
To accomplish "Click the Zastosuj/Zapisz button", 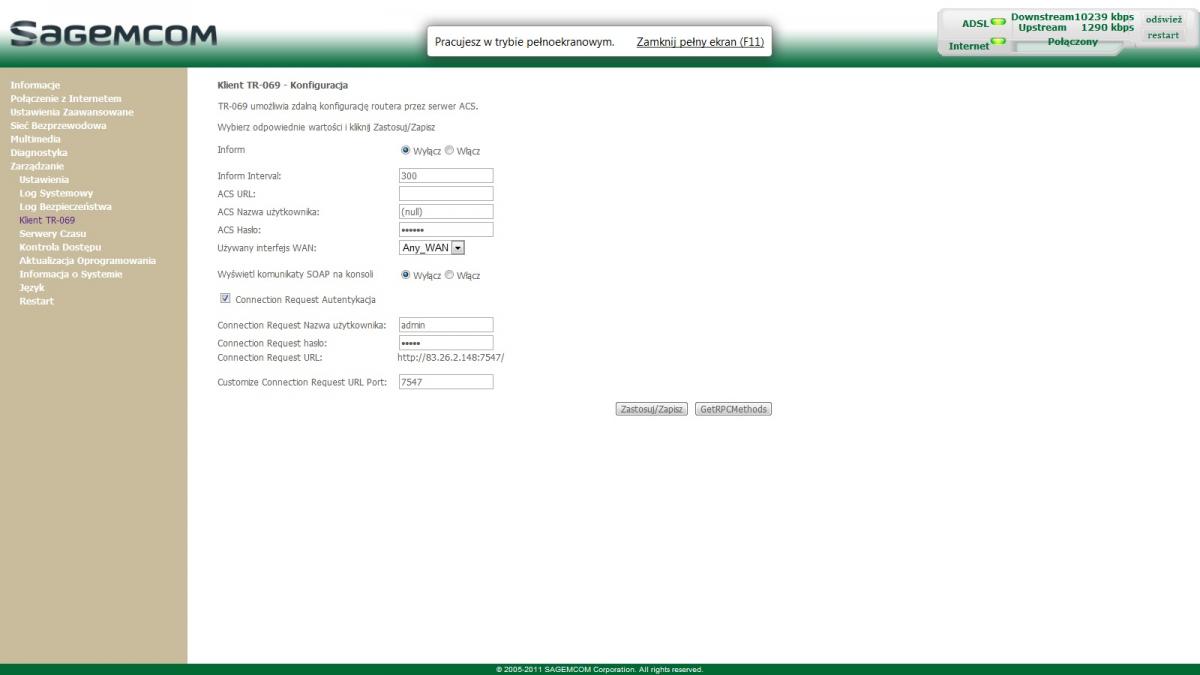I will (651, 409).
